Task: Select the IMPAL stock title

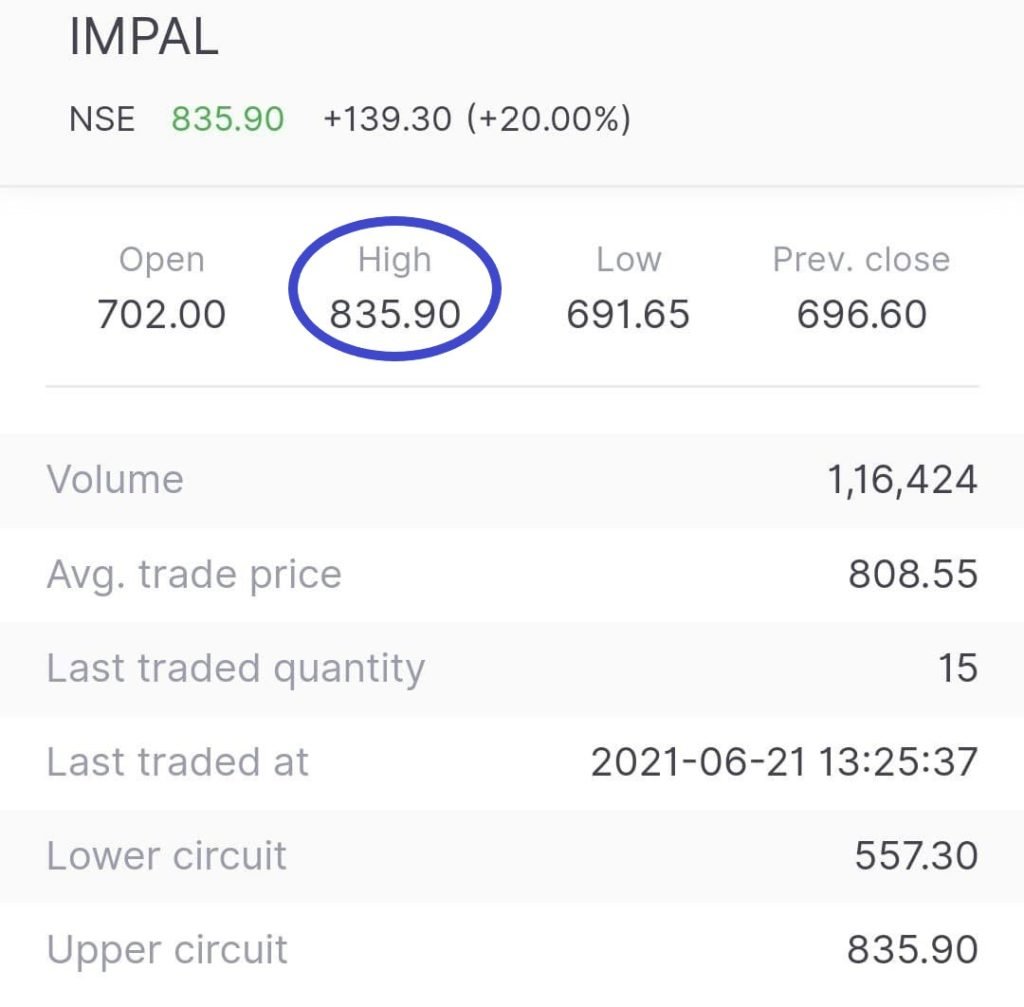Action: [145, 35]
